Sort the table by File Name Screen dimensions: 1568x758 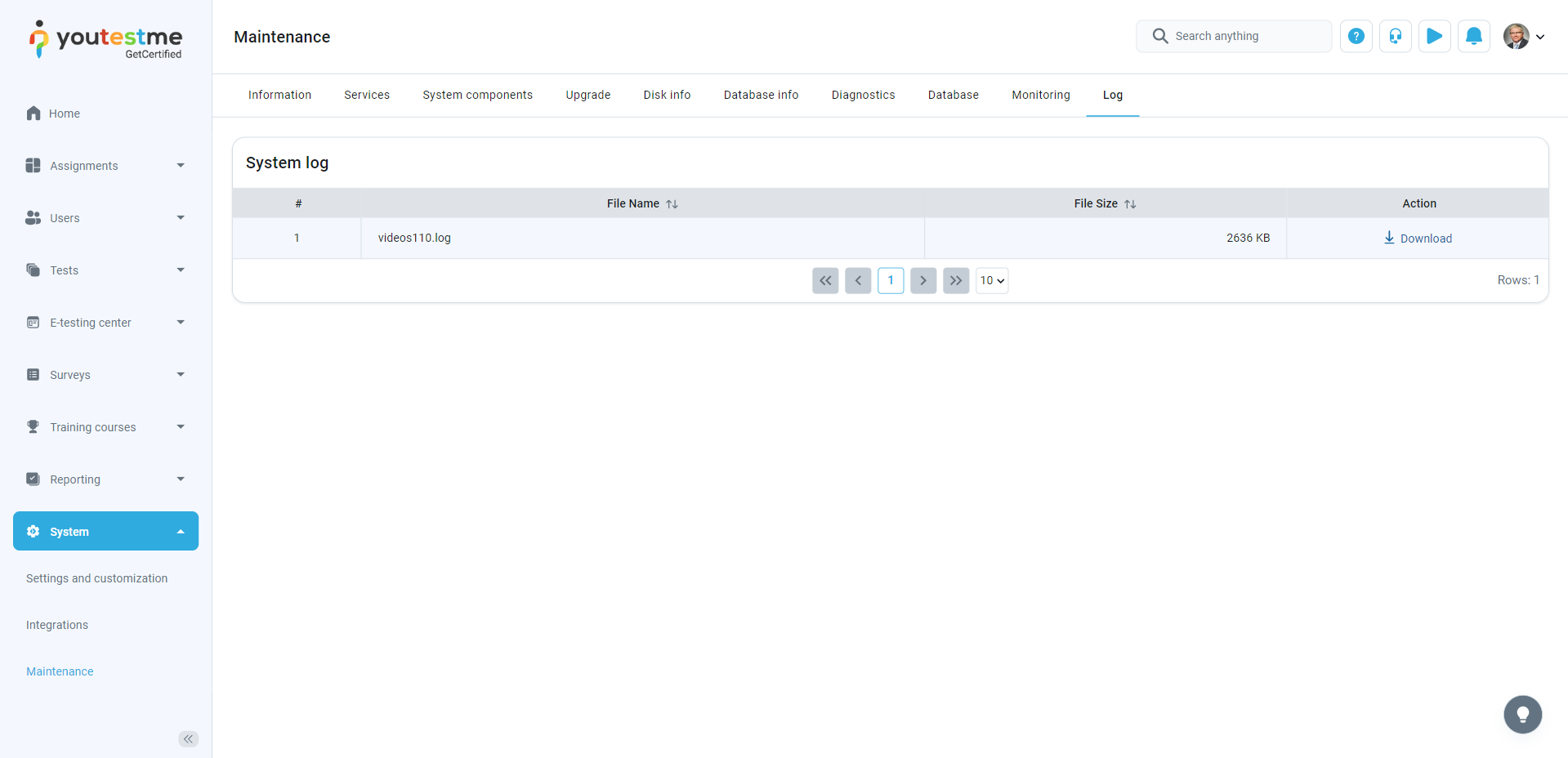pyautogui.click(x=672, y=204)
